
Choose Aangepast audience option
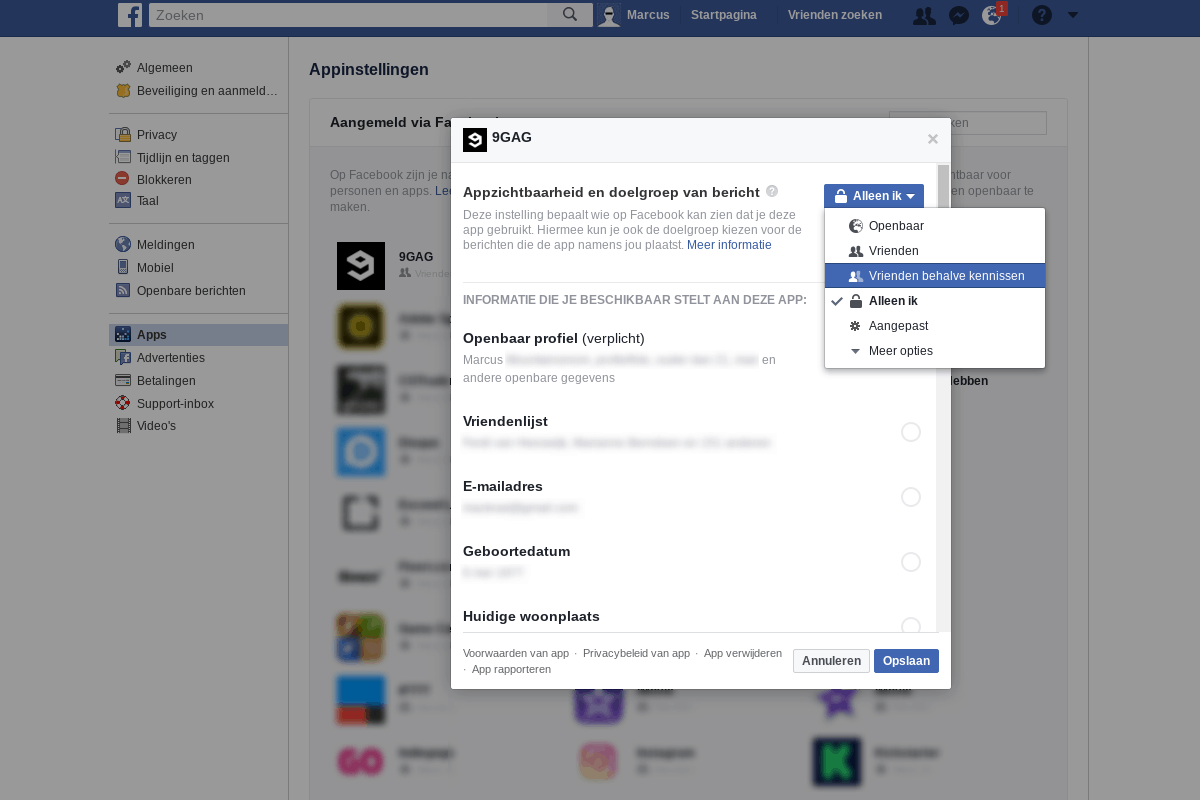pyautogui.click(x=935, y=326)
